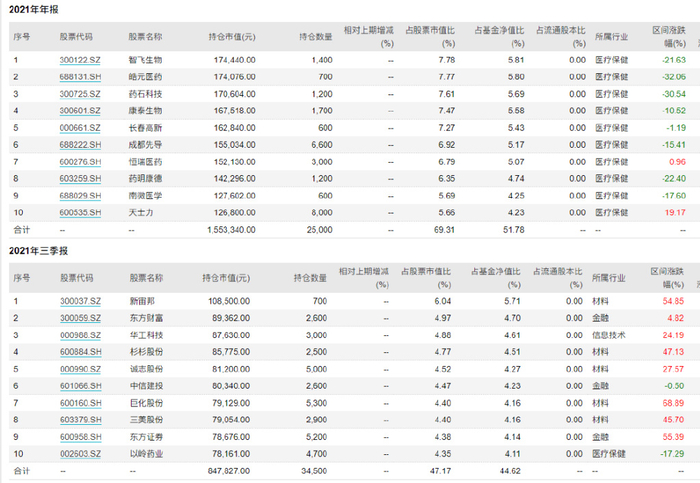Image resolution: width=700 pixels, height=483 pixels.
Task: Open stock code link 688131.SH
Action: 80,77
